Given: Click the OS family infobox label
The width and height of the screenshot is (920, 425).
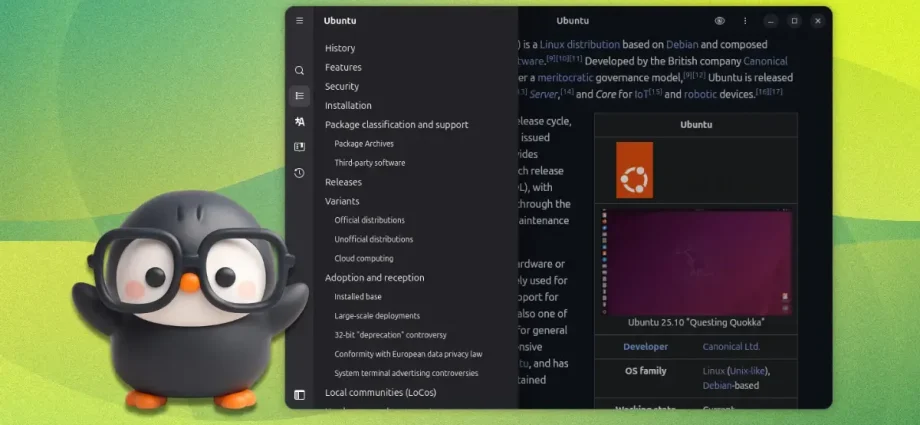Looking at the screenshot, I should coord(645,371).
